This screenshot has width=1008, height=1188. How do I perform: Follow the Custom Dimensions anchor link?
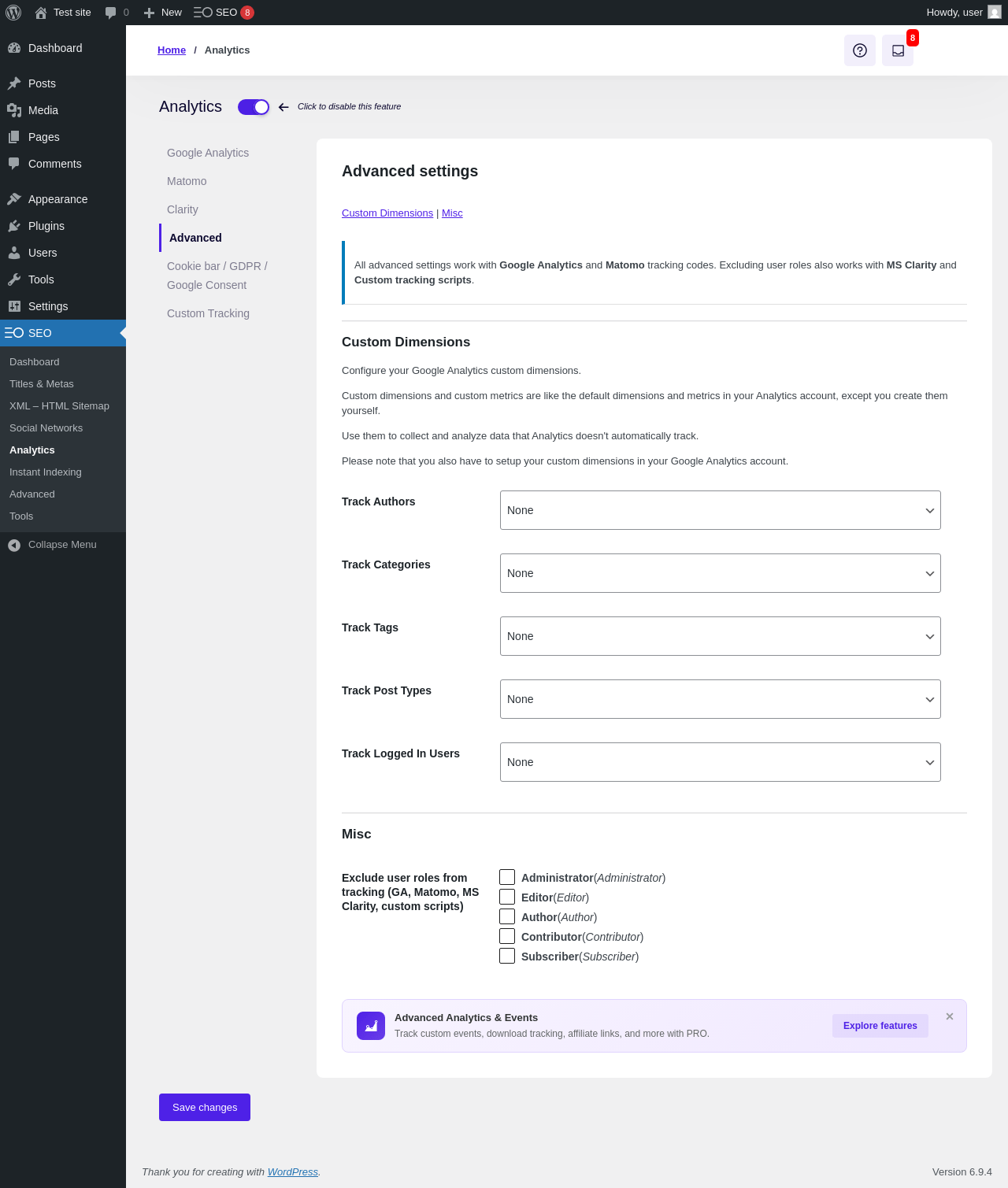point(387,213)
